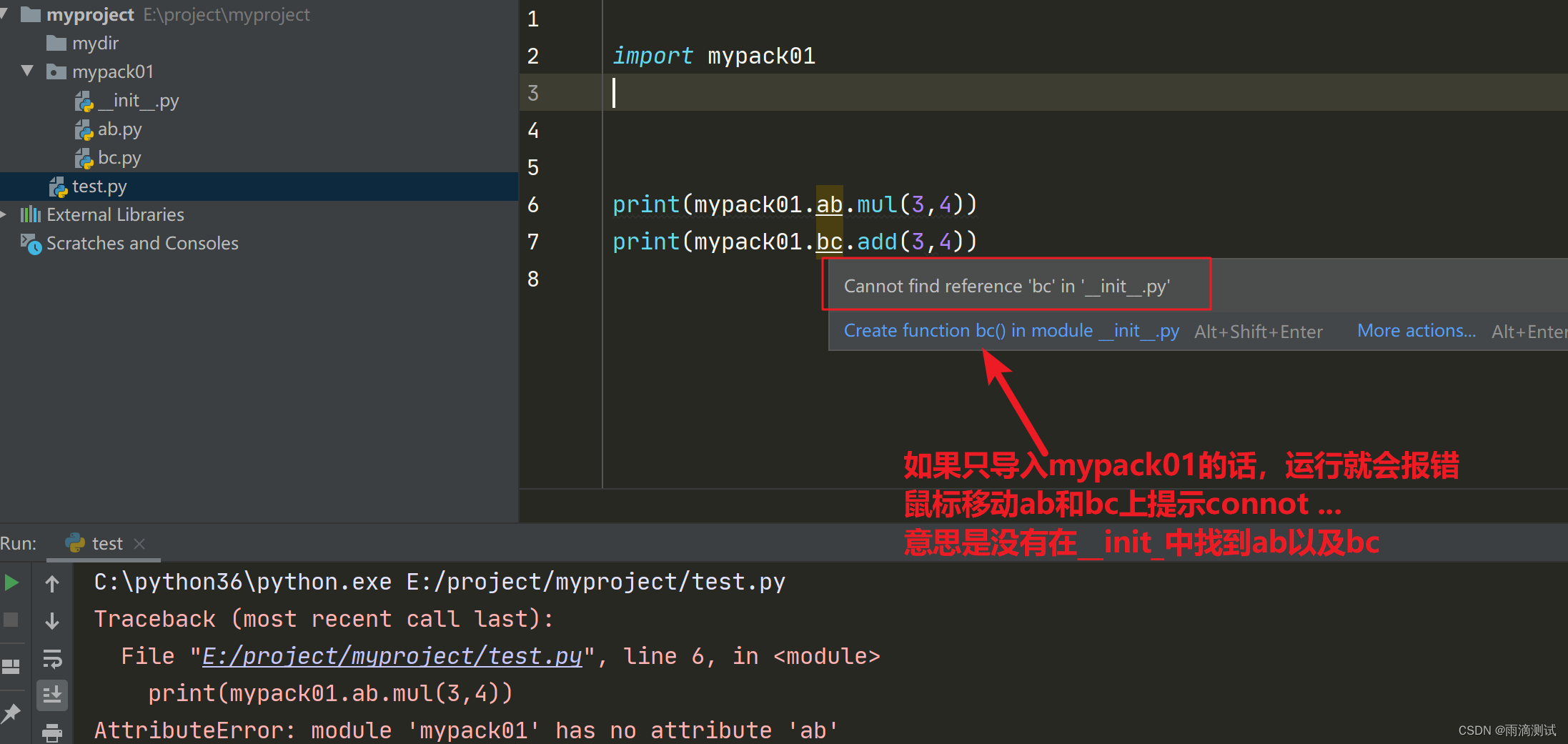This screenshot has width=1568, height=744.
Task: Click the C:\python36\python.exe command line
Action: 440,582
